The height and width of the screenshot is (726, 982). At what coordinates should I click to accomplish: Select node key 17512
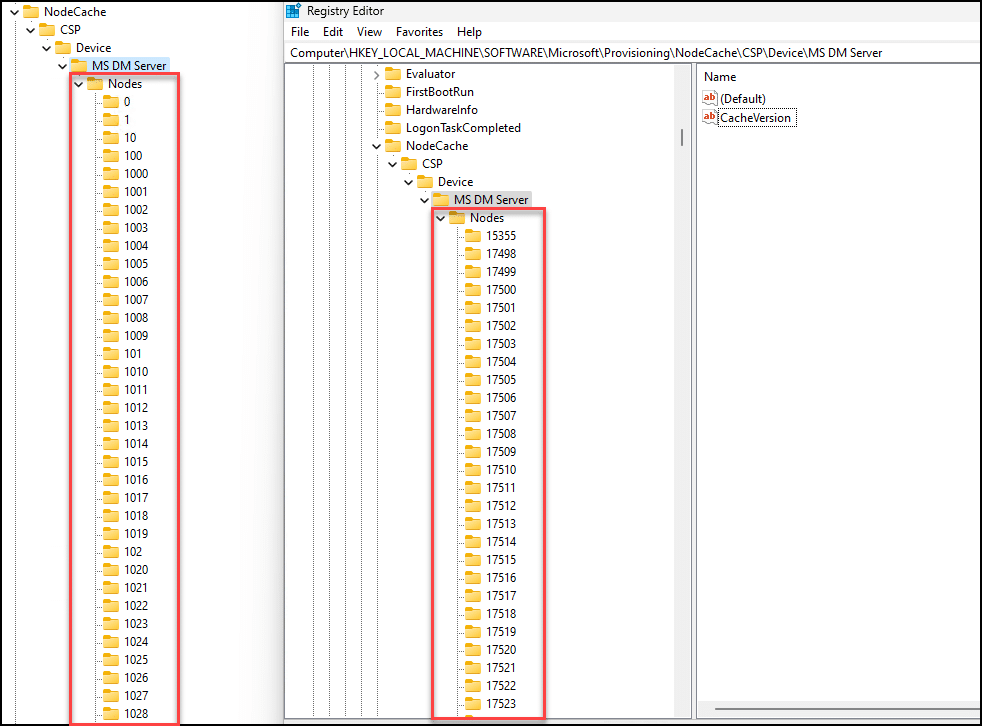tap(501, 506)
